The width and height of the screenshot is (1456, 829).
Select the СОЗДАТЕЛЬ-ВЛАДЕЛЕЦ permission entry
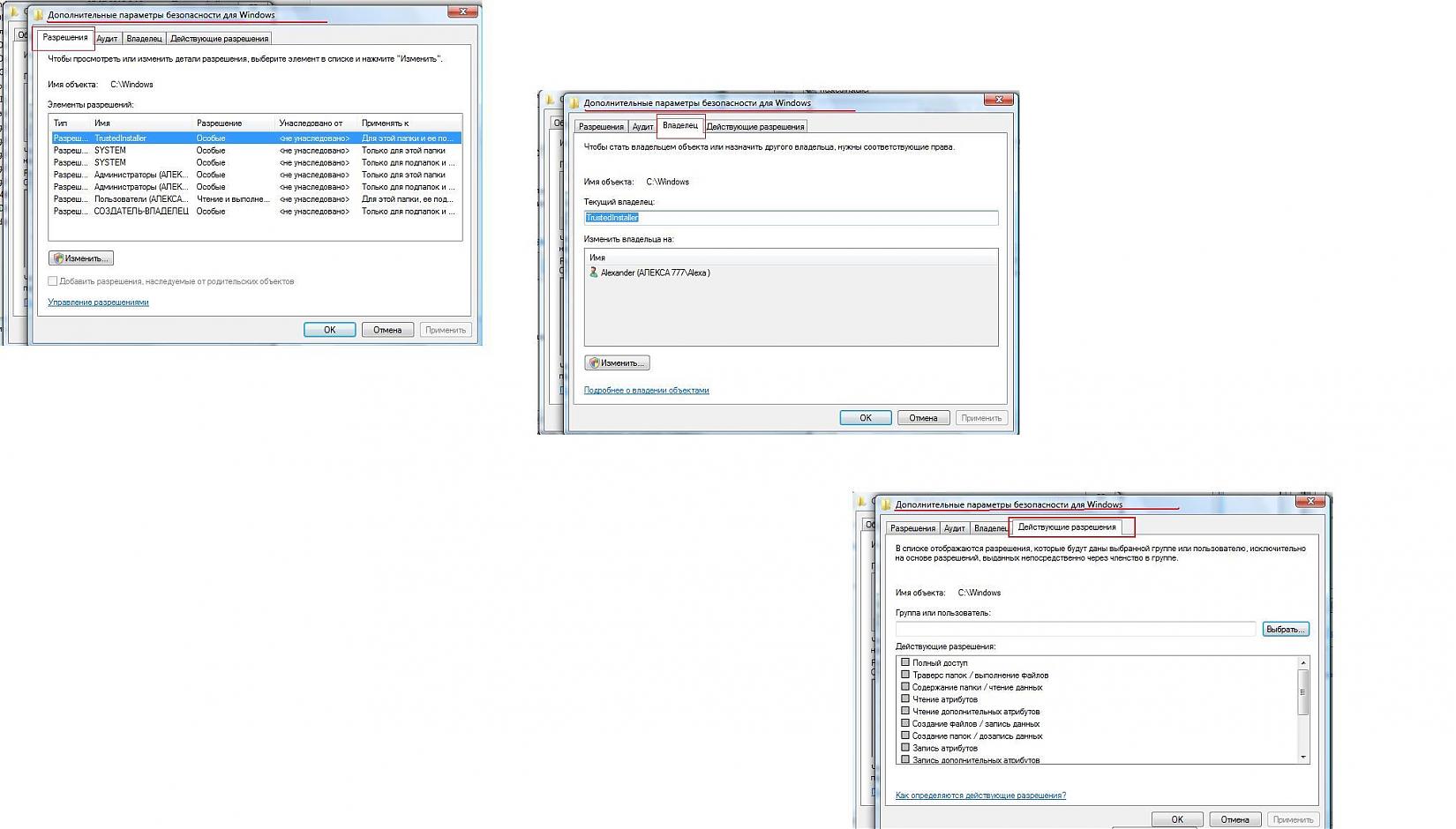[x=256, y=212]
